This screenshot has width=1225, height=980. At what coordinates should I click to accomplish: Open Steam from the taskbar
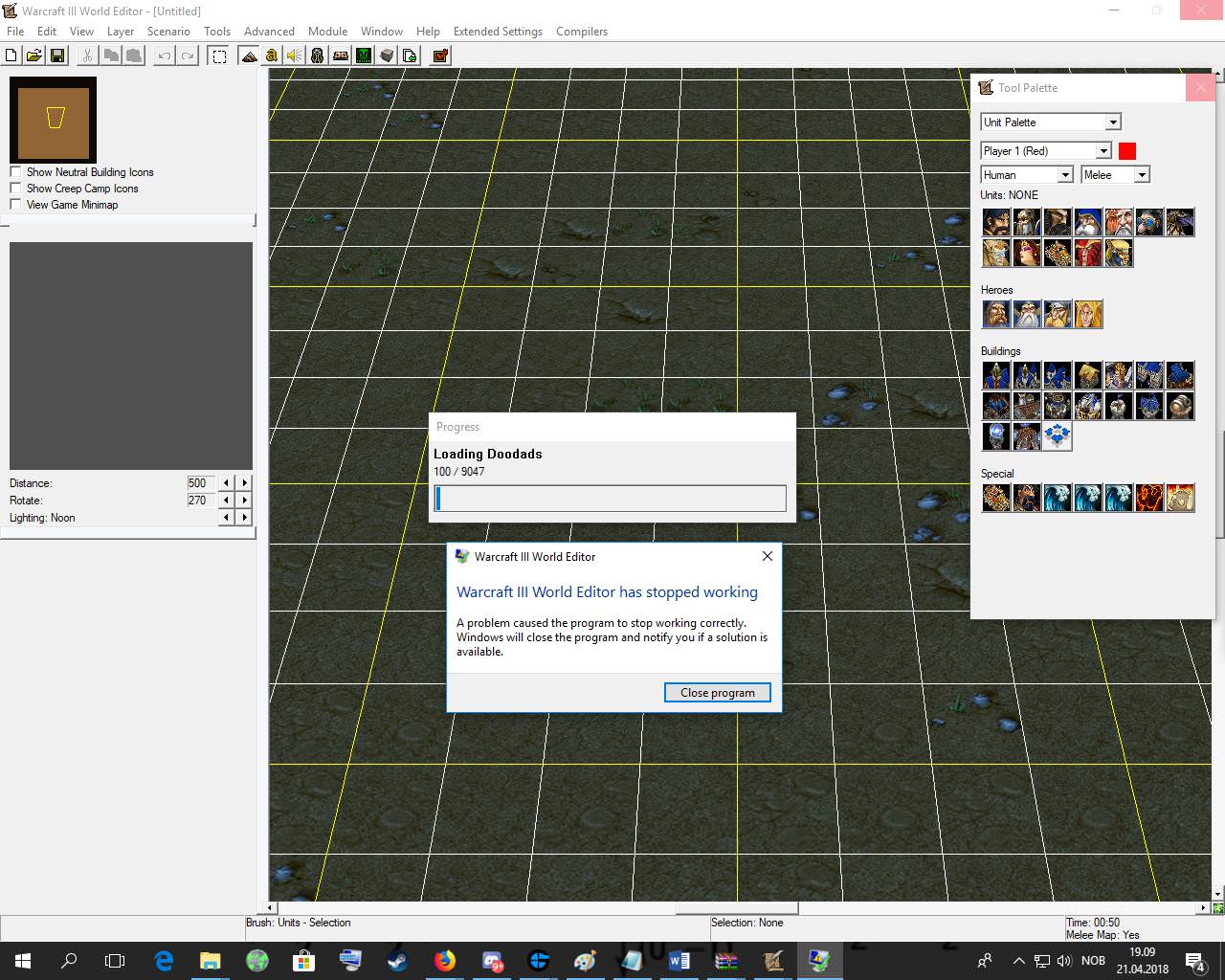397,961
